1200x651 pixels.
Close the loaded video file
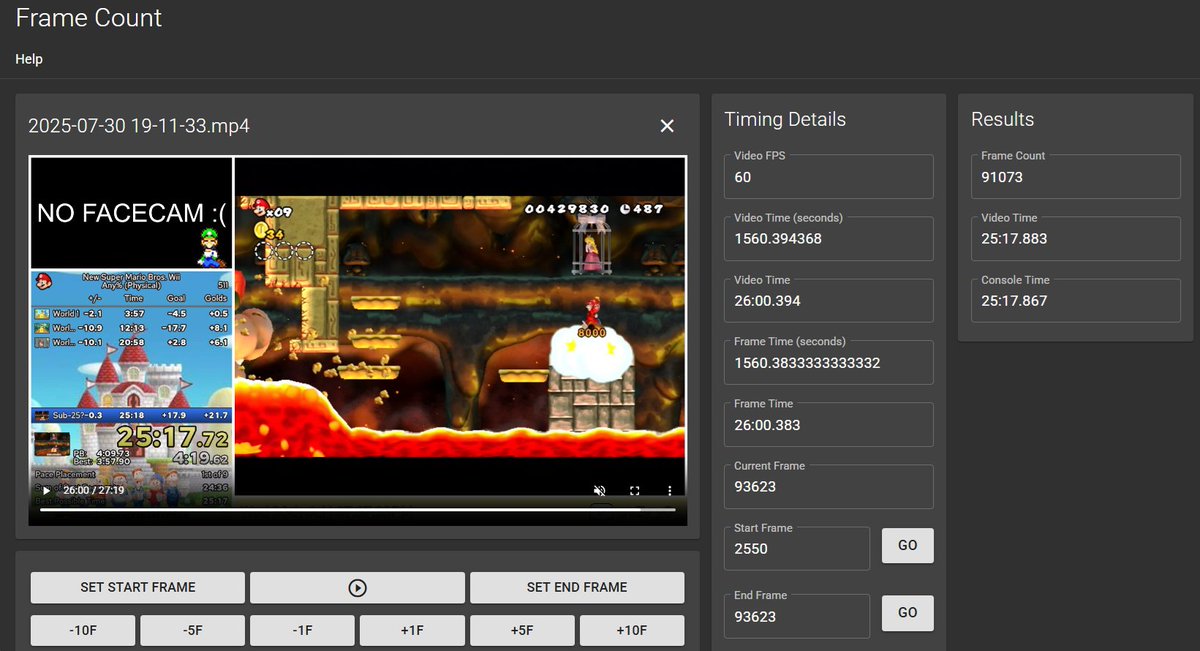pyautogui.click(x=667, y=126)
